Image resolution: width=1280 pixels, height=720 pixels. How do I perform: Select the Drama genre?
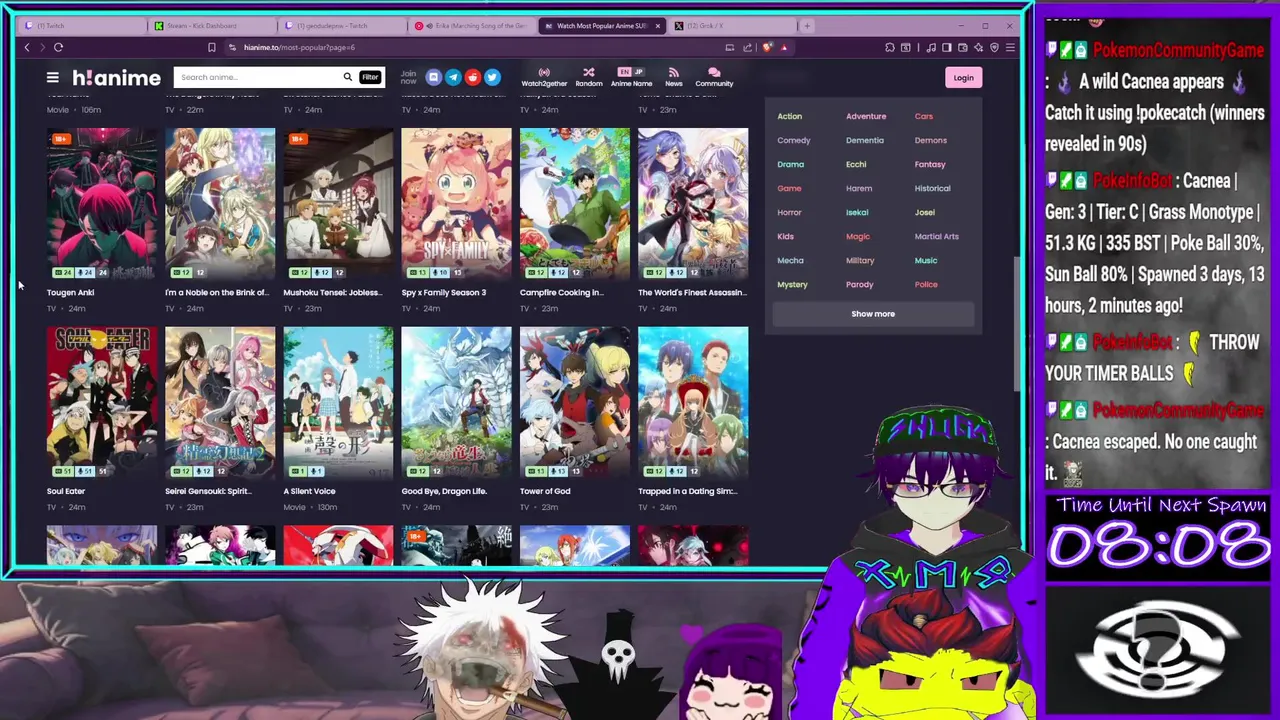(790, 164)
